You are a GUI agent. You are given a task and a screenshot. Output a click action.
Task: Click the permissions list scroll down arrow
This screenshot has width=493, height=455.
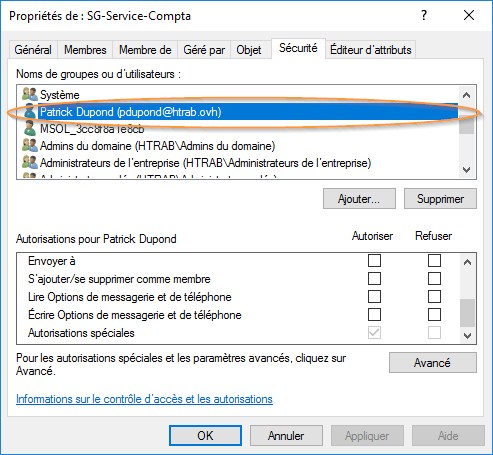(467, 335)
